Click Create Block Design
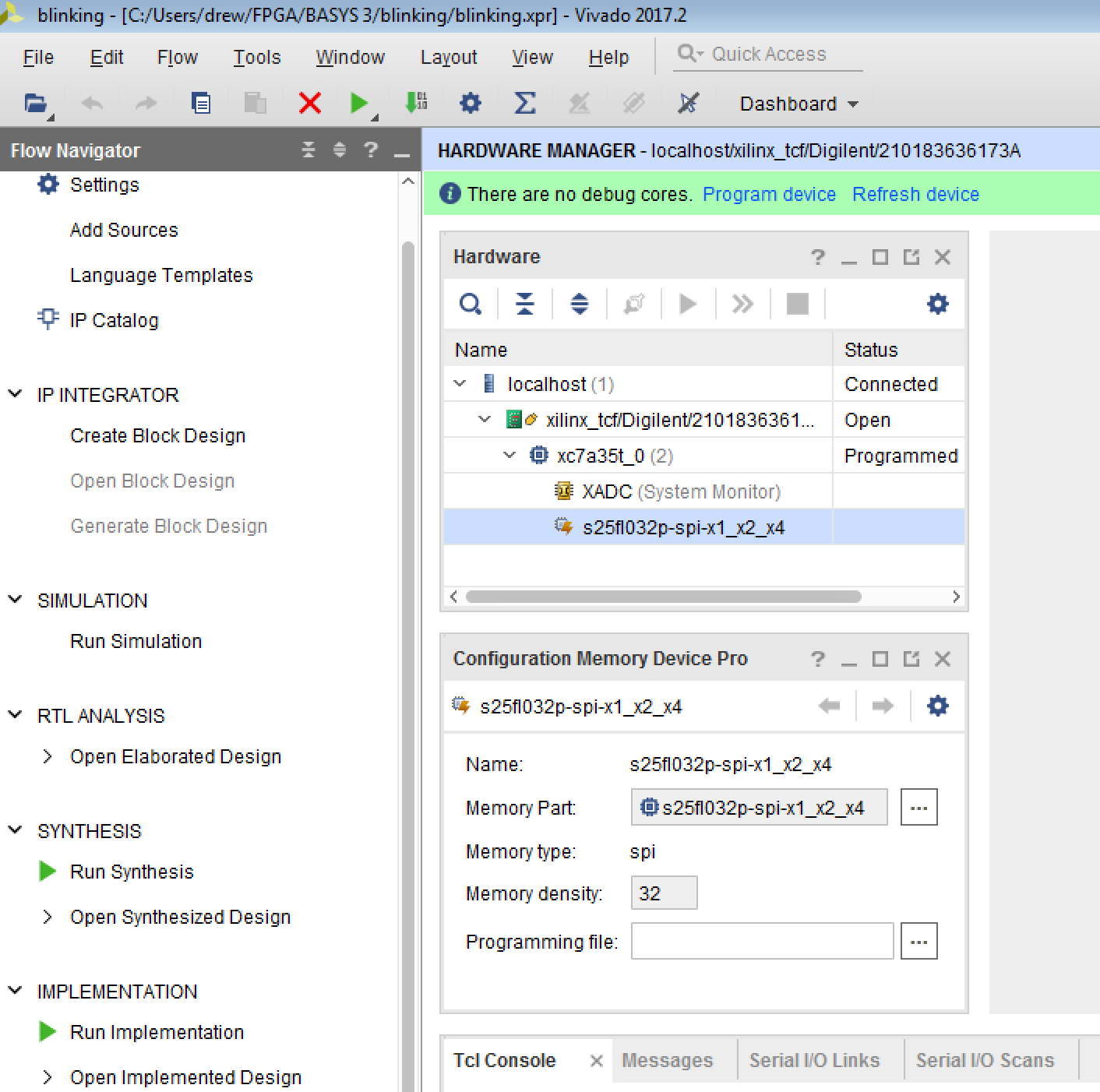Image resolution: width=1100 pixels, height=1092 pixels. point(157,435)
